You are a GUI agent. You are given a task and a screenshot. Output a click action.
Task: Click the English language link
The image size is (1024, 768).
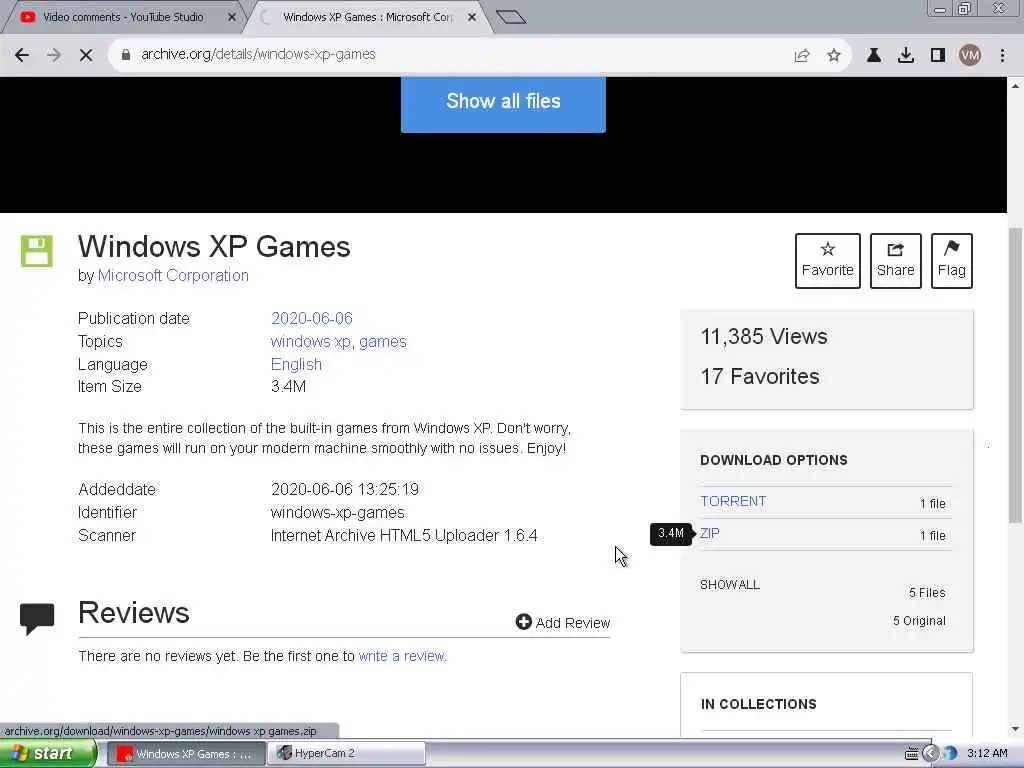point(296,364)
